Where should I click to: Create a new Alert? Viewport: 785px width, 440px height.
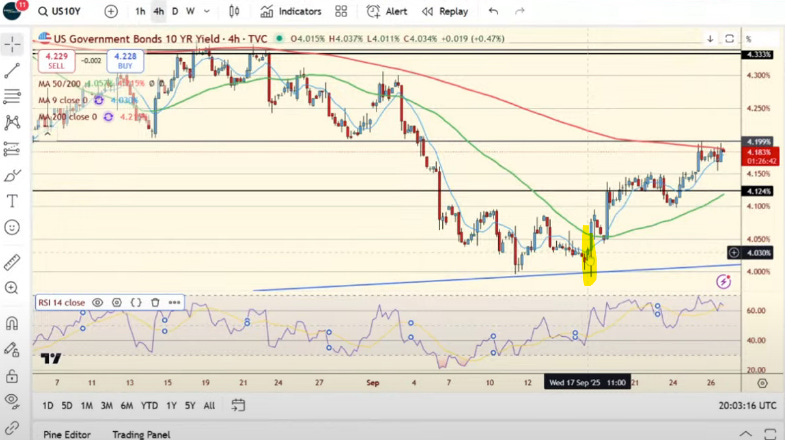pos(386,11)
